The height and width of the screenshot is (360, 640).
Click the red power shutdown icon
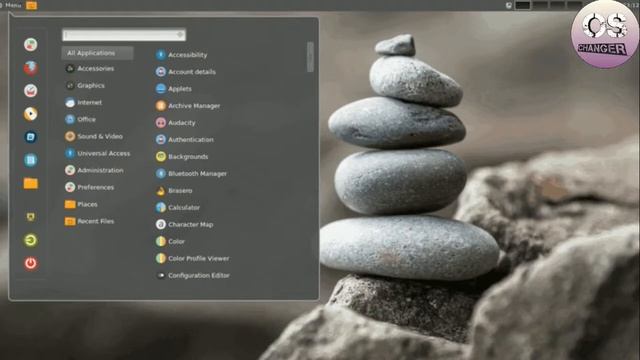coord(31,263)
